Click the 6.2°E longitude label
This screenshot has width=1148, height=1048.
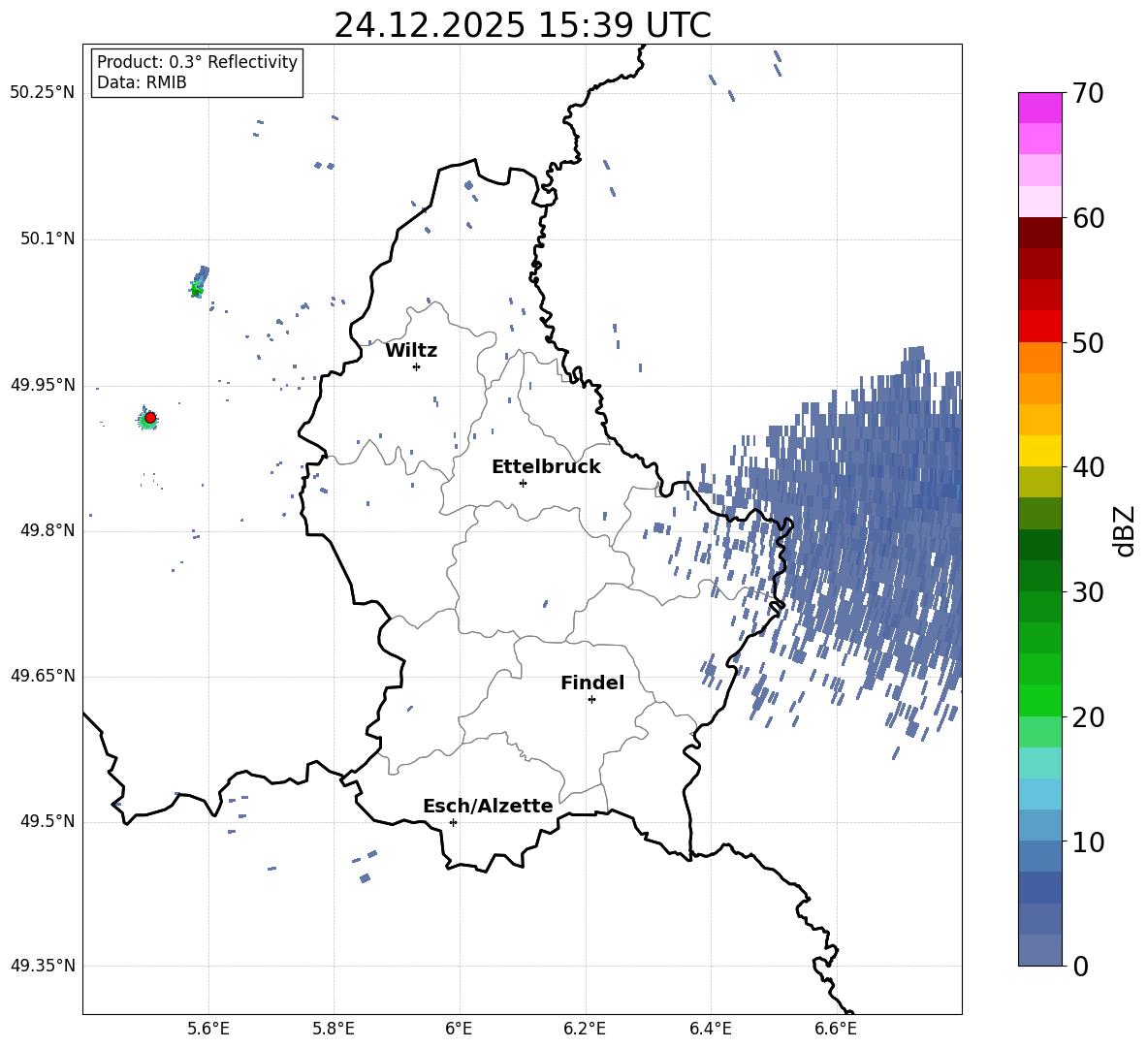coord(585,1029)
